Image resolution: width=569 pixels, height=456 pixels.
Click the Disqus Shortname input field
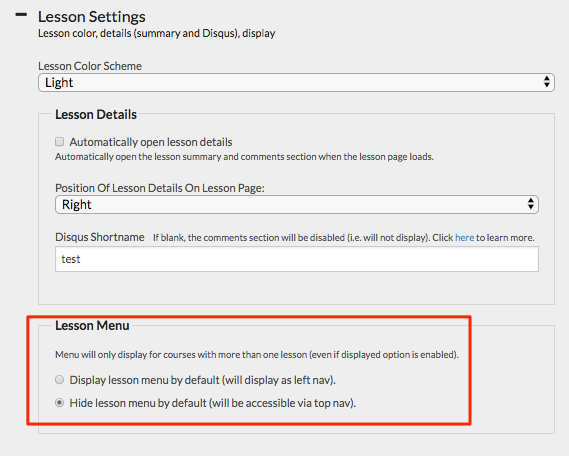(x=297, y=259)
